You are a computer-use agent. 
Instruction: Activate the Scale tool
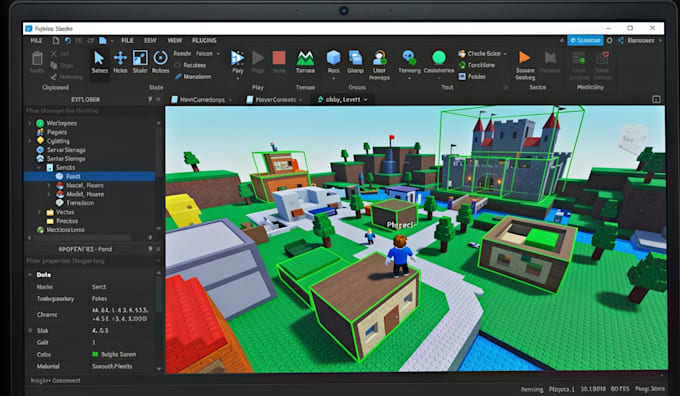140,62
